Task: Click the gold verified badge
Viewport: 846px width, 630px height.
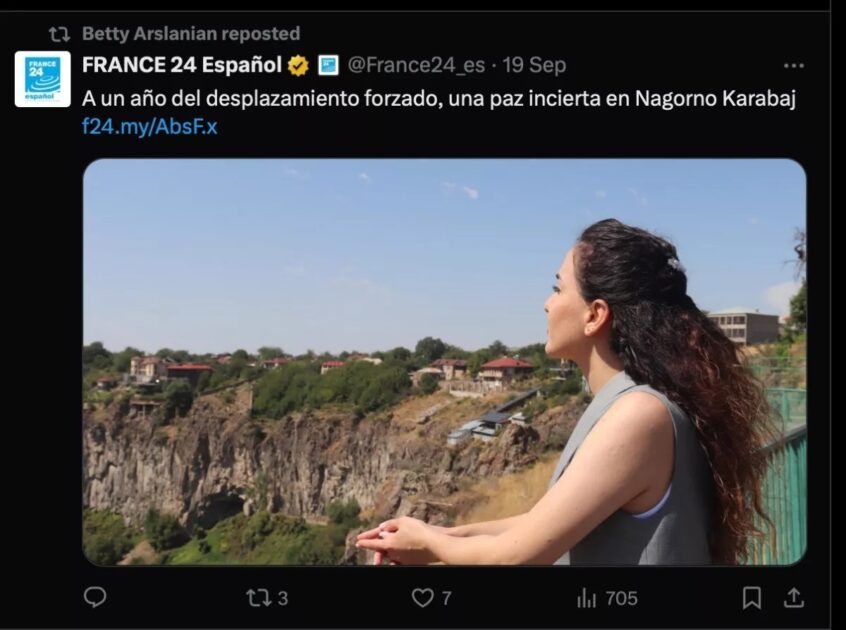Action: [298, 66]
